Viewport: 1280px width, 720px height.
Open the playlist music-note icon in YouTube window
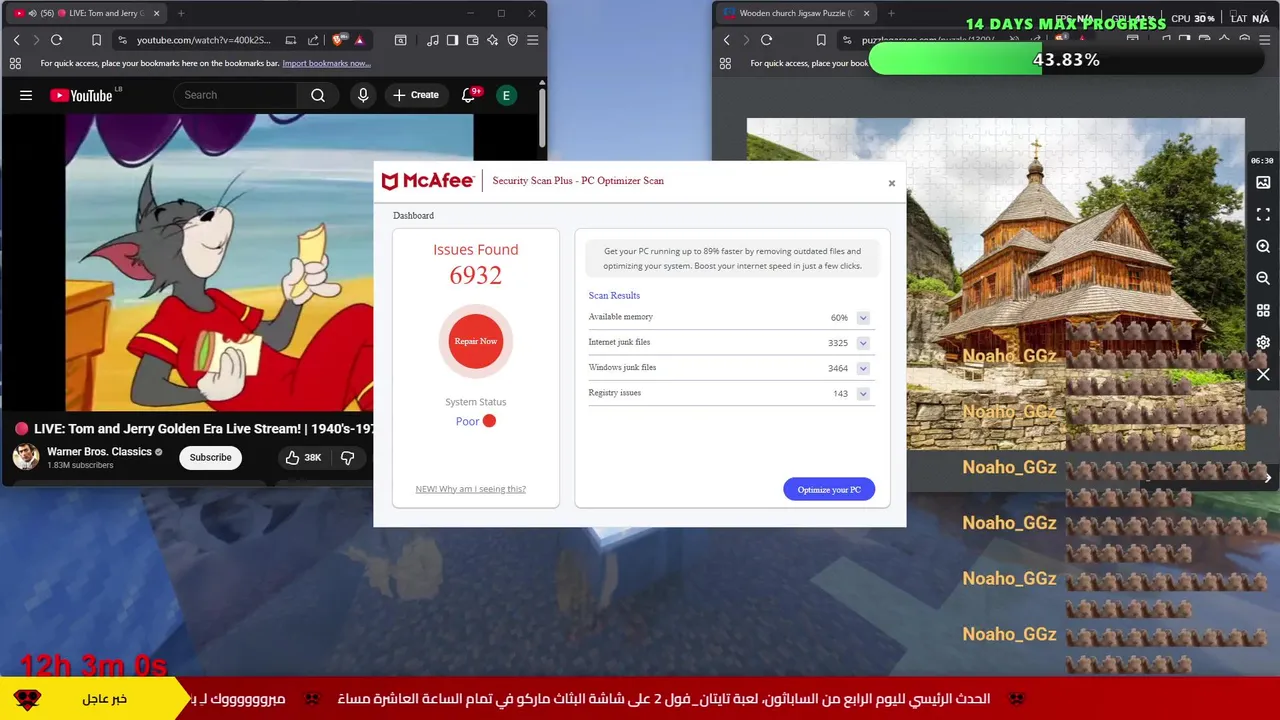432,40
